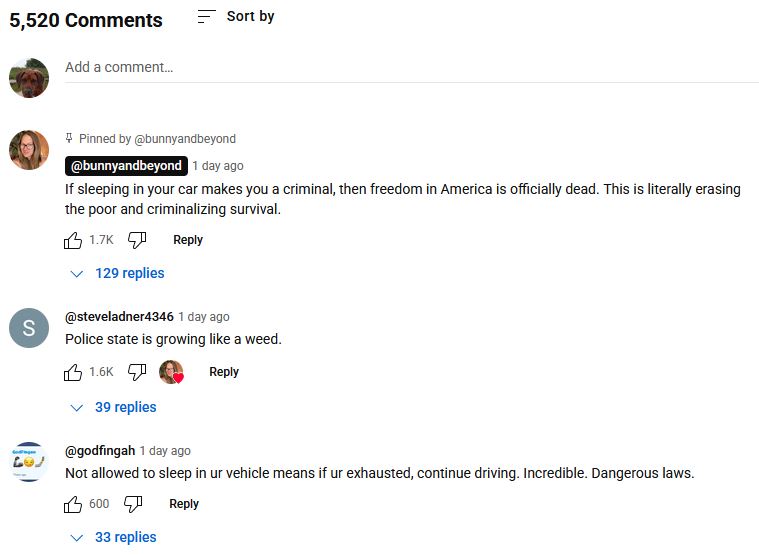Expand the 129 replies thread
Screen dimensions: 759x555
point(117,273)
